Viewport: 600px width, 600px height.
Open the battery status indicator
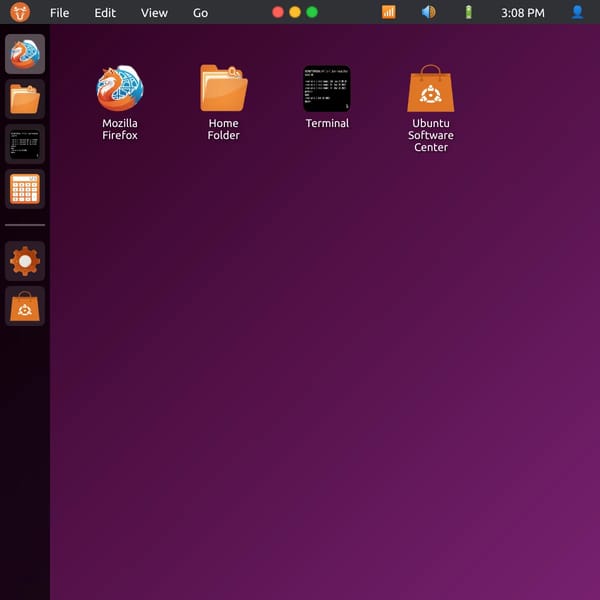pyautogui.click(x=468, y=12)
